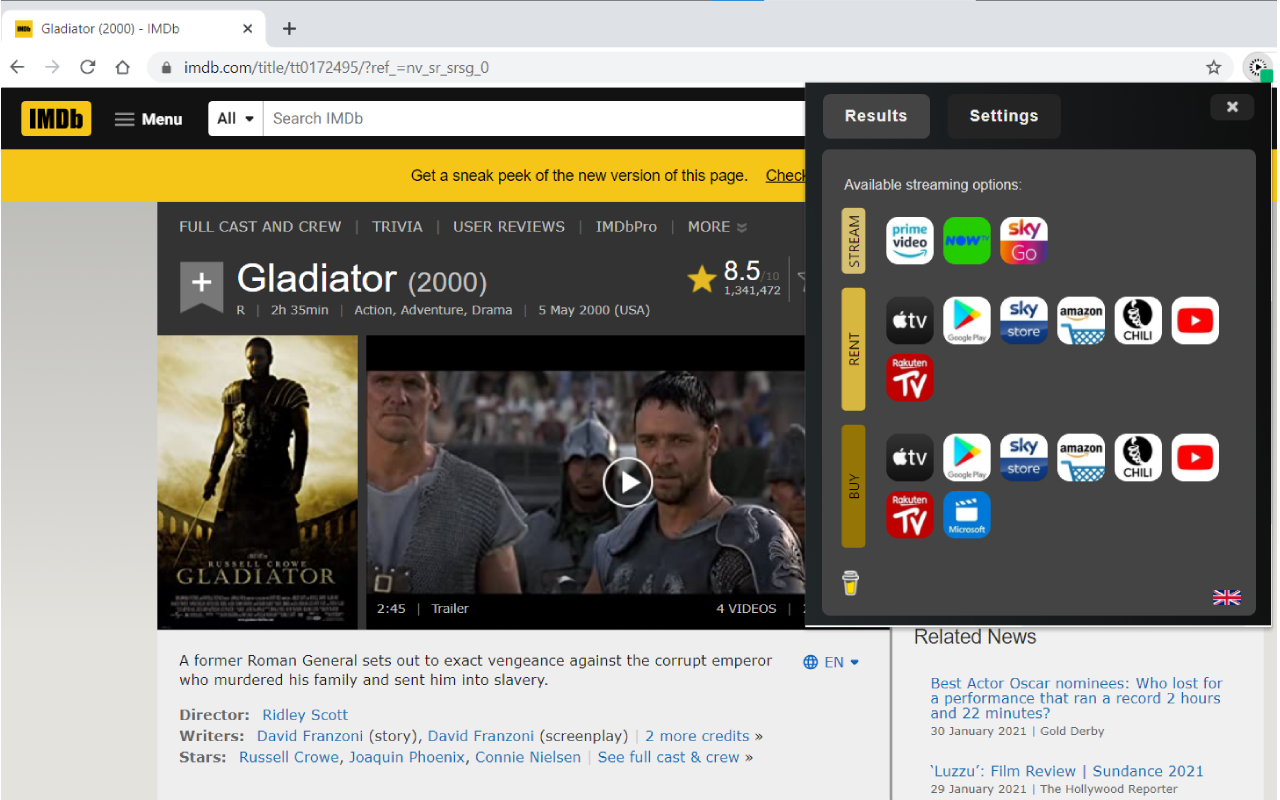Open director Ridley Scott's page

[305, 715]
